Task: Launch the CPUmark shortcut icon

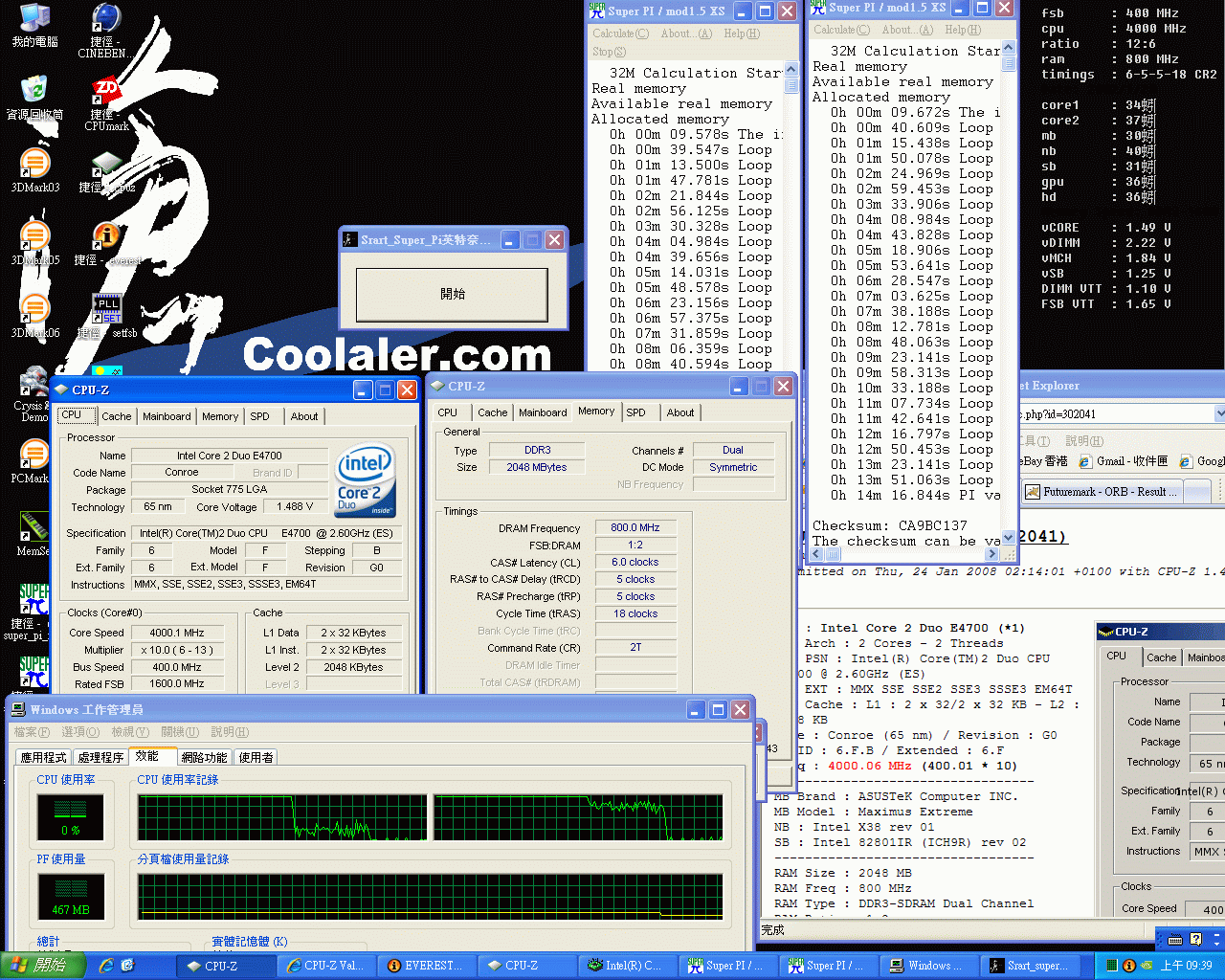Action: tap(106, 103)
